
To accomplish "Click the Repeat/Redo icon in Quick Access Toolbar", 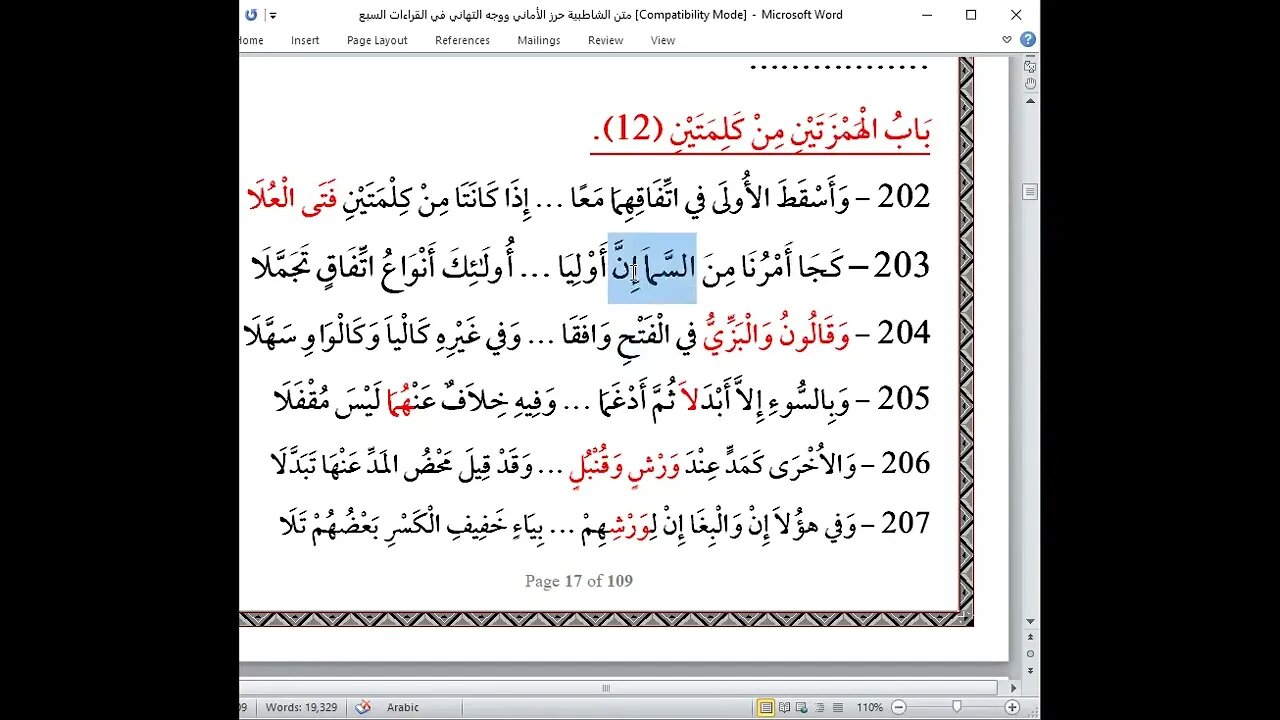I will [x=251, y=15].
